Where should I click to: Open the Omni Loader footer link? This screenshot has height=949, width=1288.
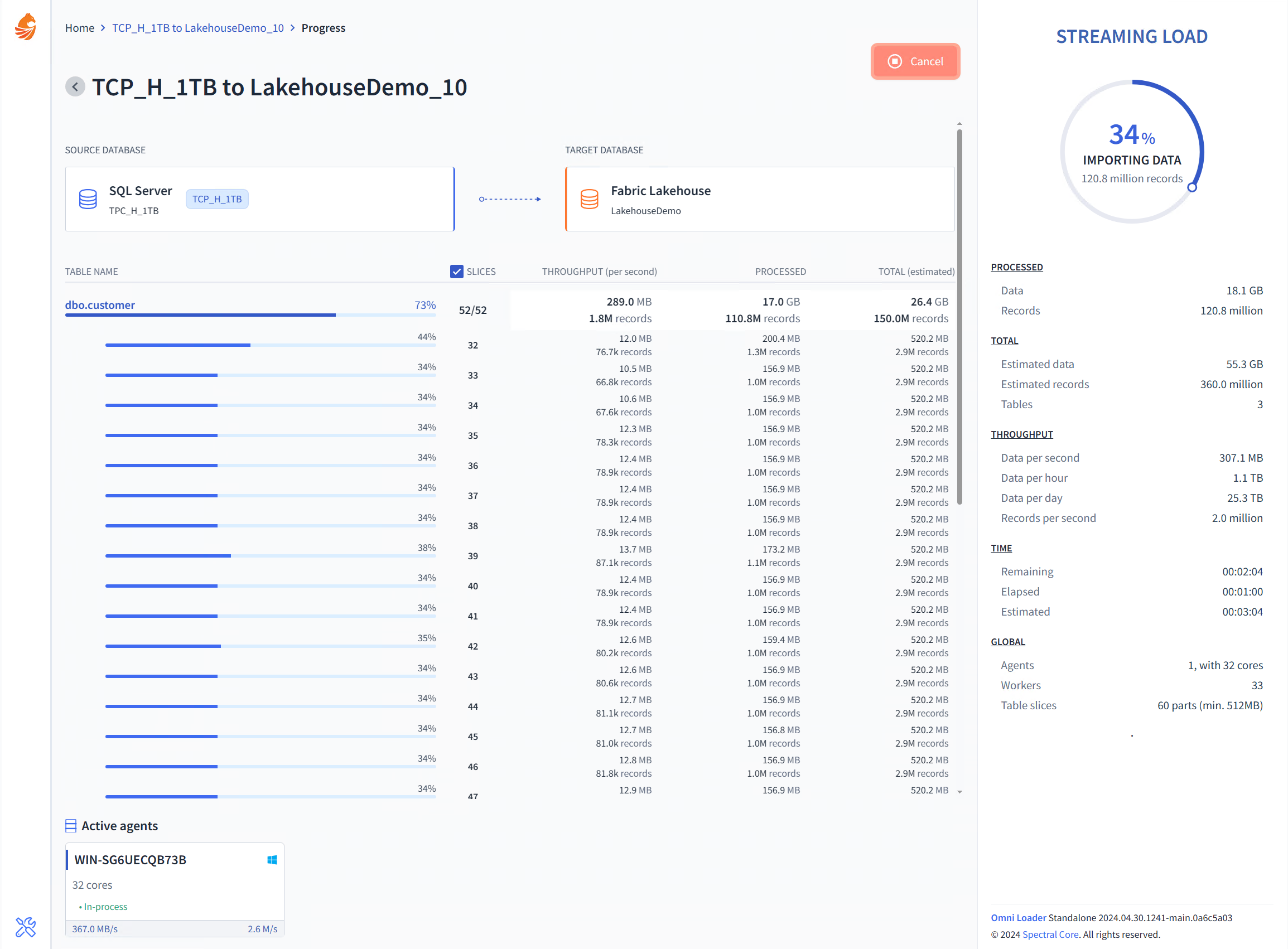(1018, 917)
